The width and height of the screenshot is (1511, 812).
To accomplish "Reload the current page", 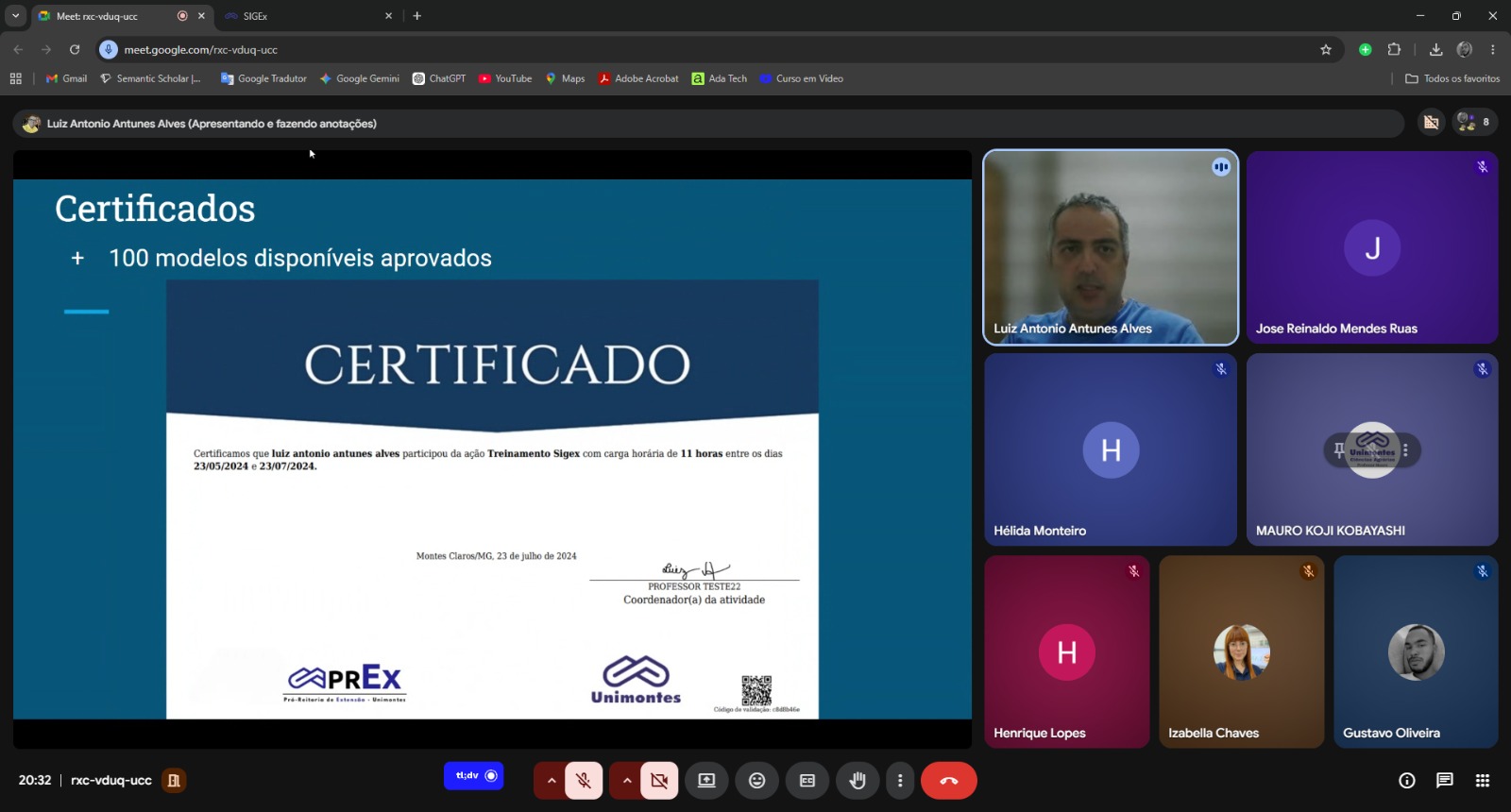I will point(75,50).
